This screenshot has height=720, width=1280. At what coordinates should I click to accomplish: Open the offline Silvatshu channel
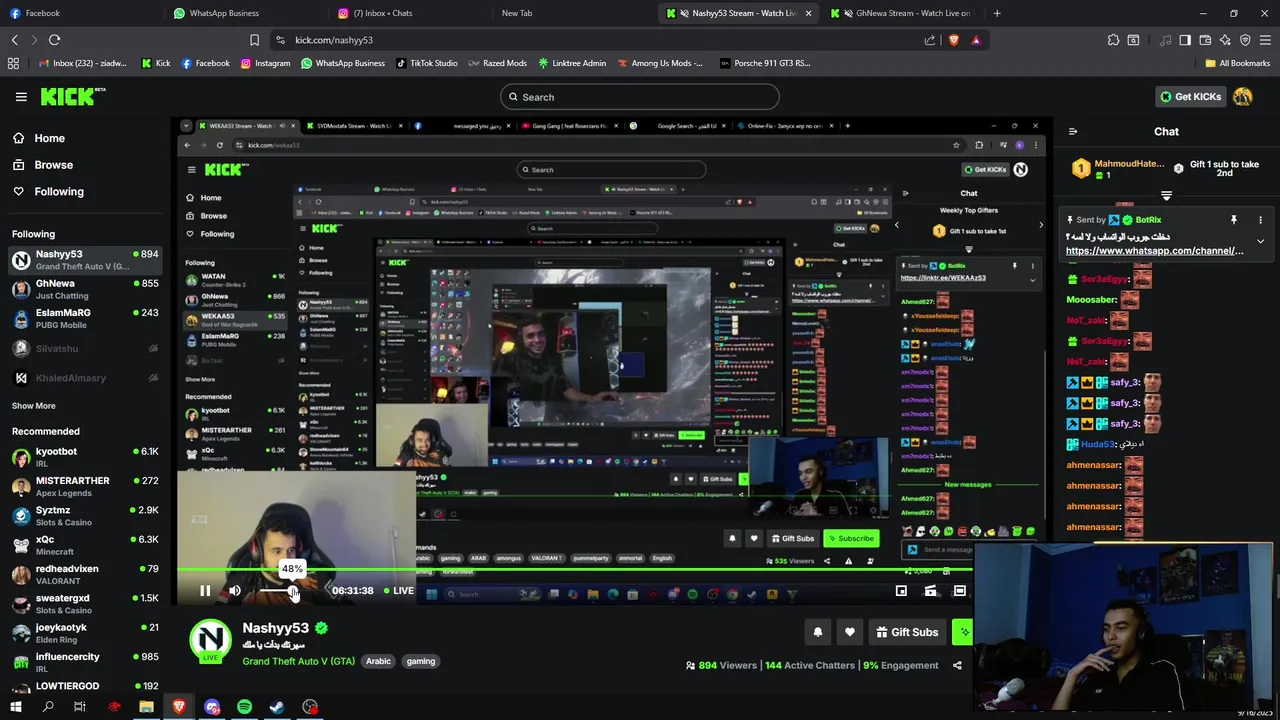(x=86, y=348)
